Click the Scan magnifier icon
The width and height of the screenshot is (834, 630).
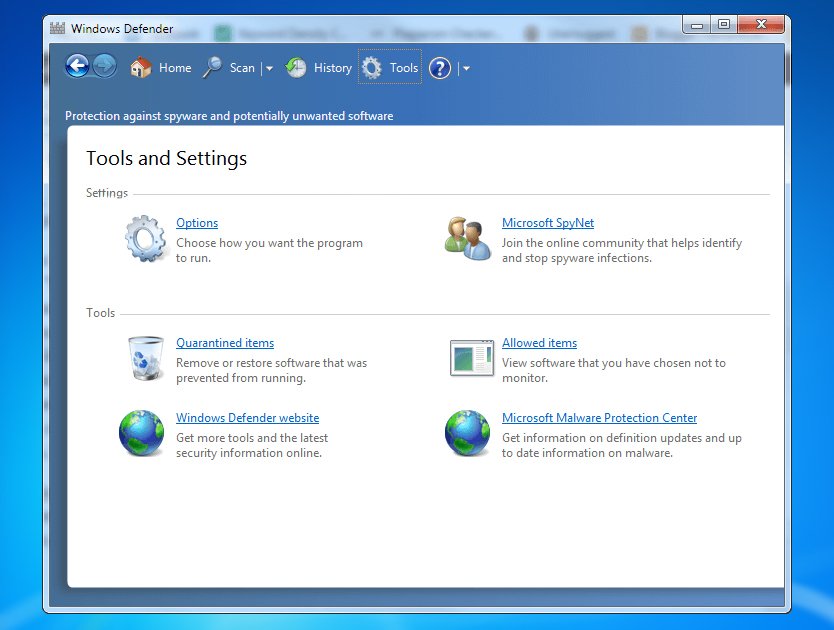point(212,67)
